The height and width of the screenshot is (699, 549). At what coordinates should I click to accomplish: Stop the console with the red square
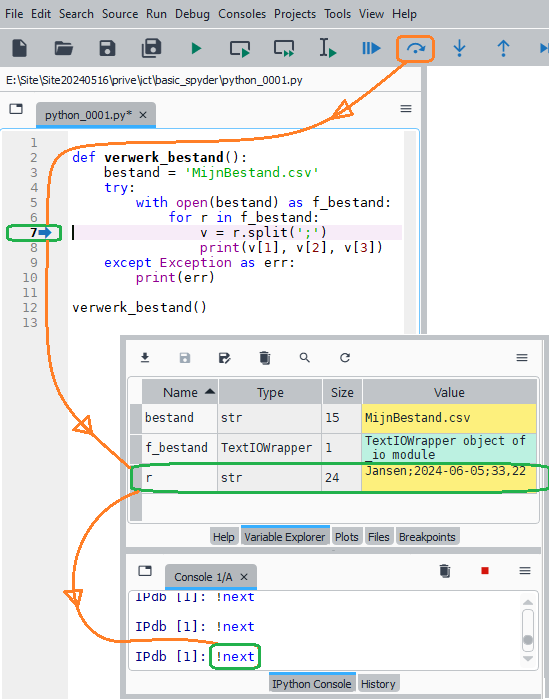(x=485, y=571)
